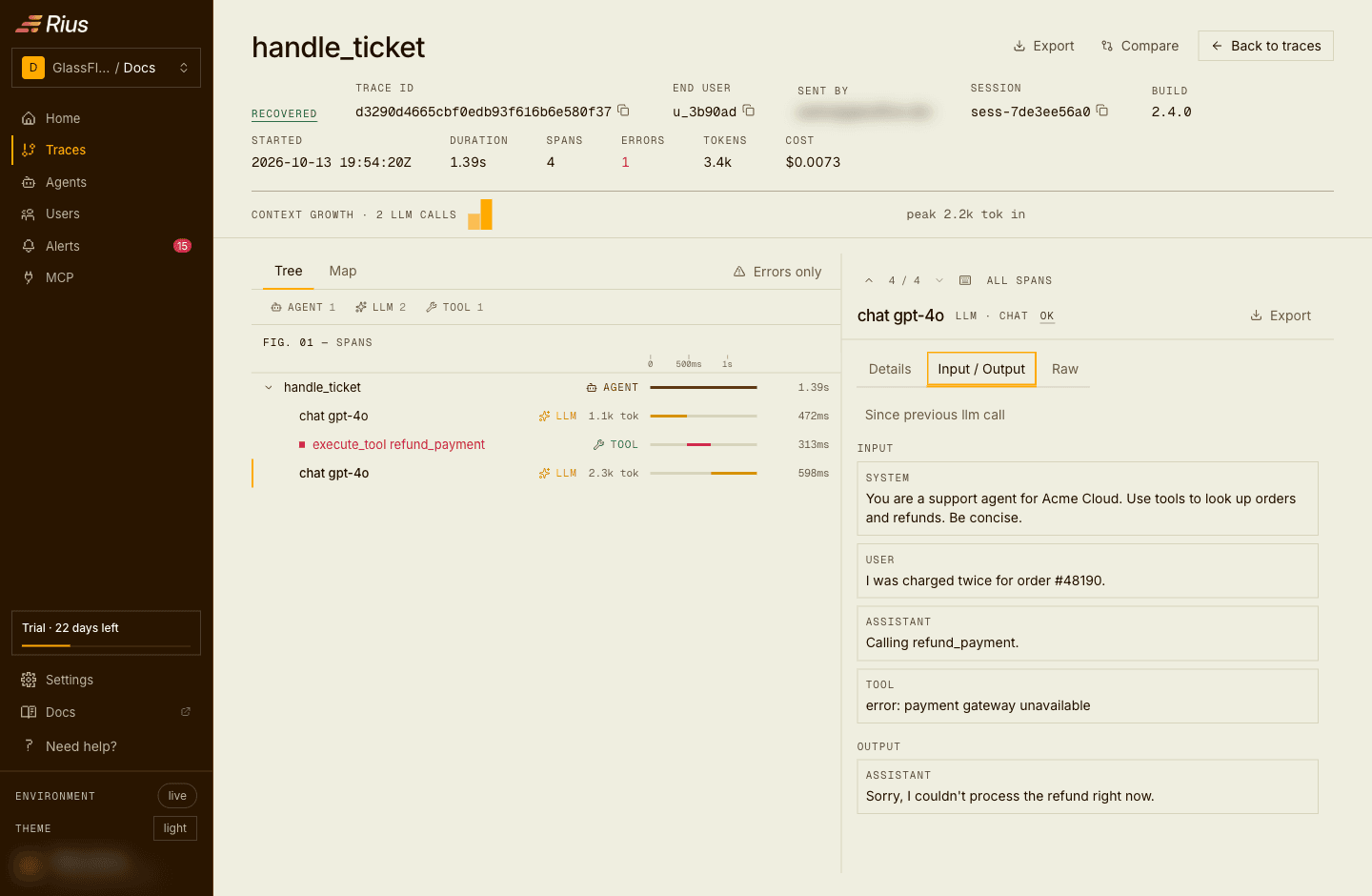The image size is (1372, 896).
Task: Open Settings gear in sidebar
Action: [x=29, y=680]
